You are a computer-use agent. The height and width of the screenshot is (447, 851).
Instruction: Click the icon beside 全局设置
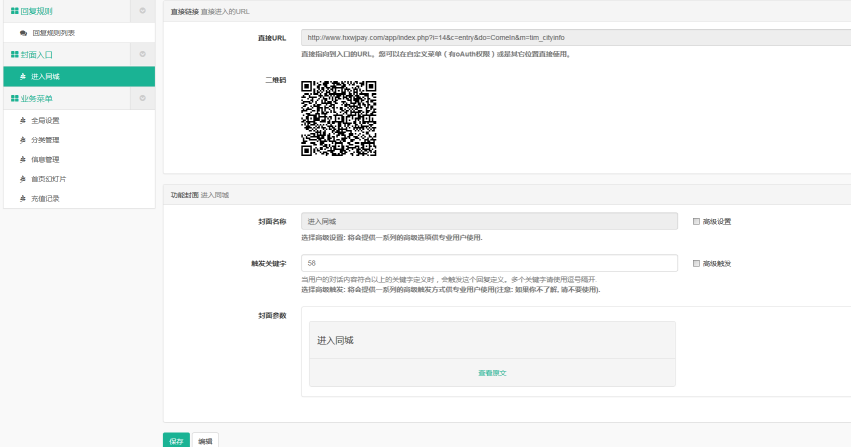pyautogui.click(x=23, y=120)
